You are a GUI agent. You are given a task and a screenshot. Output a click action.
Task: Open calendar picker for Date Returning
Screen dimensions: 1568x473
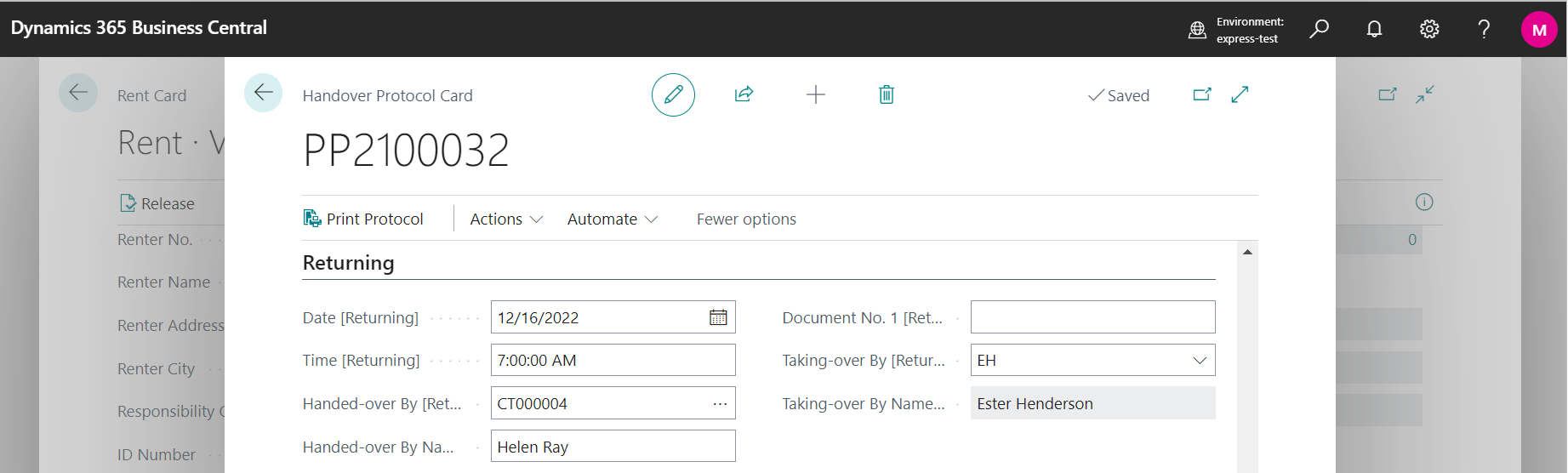point(718,317)
